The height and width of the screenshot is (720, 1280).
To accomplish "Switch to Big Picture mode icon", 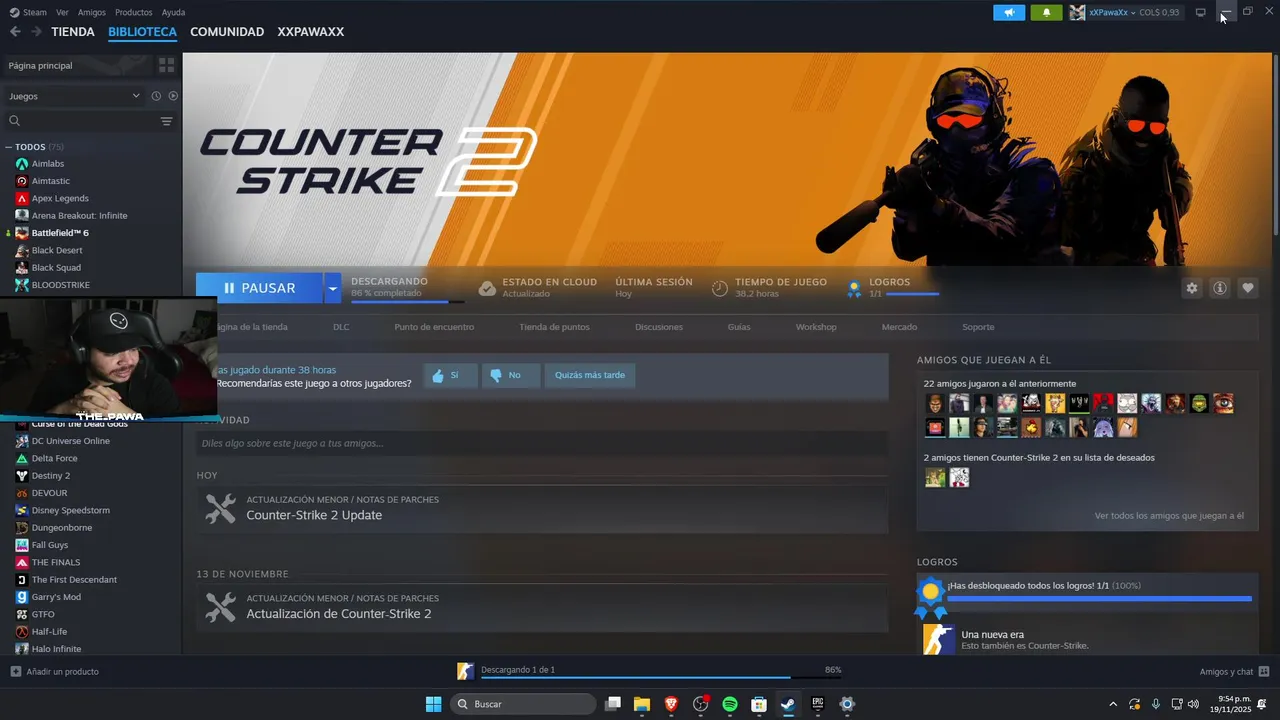I will 1201,12.
